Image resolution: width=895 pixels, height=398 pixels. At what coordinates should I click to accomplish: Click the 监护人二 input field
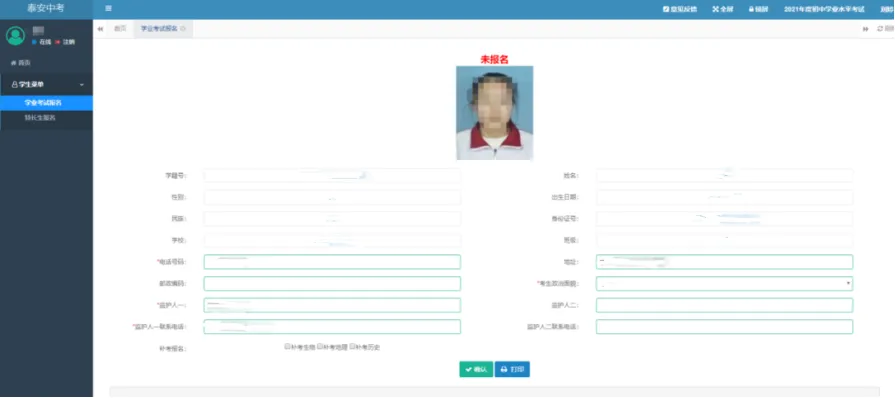pyautogui.click(x=724, y=305)
